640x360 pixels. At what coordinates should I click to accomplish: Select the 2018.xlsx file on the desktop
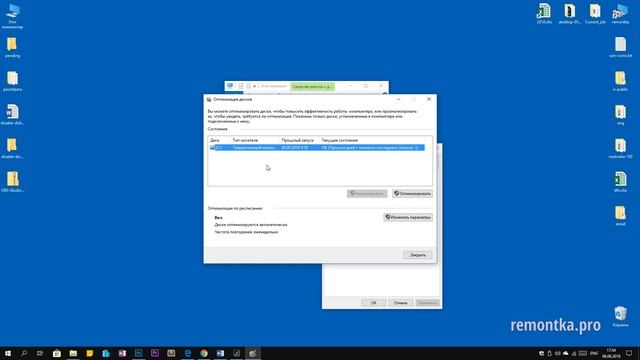click(544, 13)
